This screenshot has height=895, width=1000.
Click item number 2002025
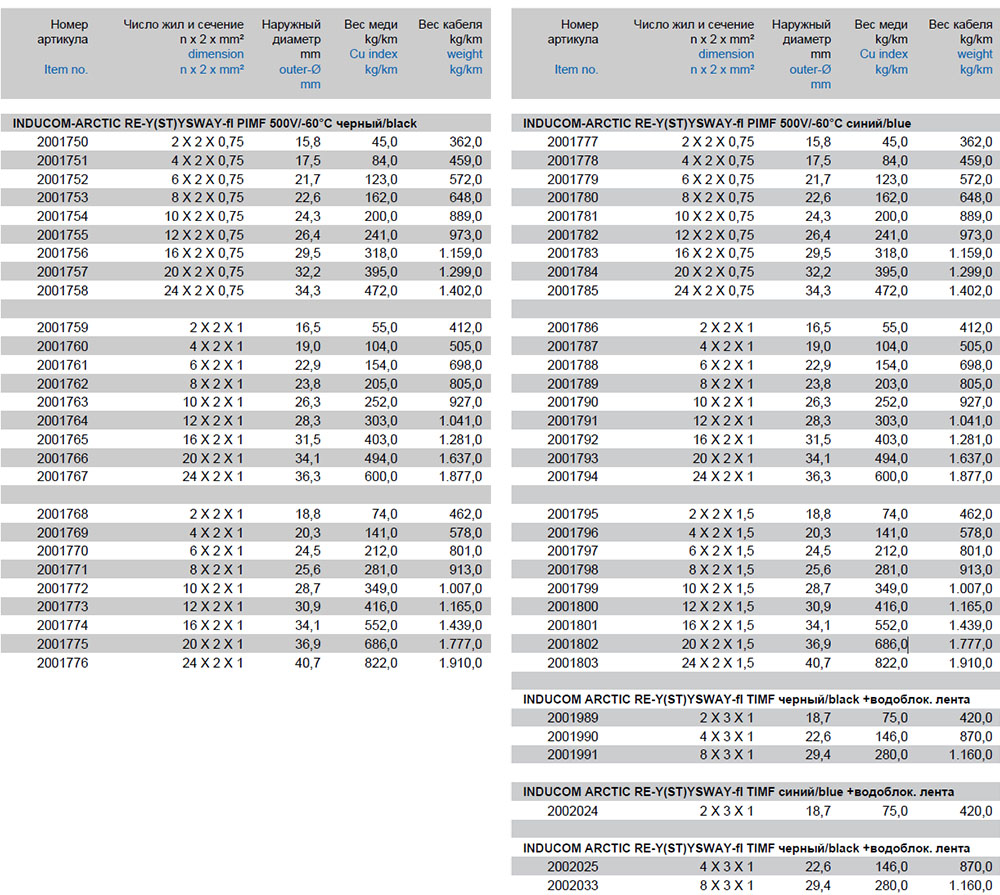(x=573, y=866)
